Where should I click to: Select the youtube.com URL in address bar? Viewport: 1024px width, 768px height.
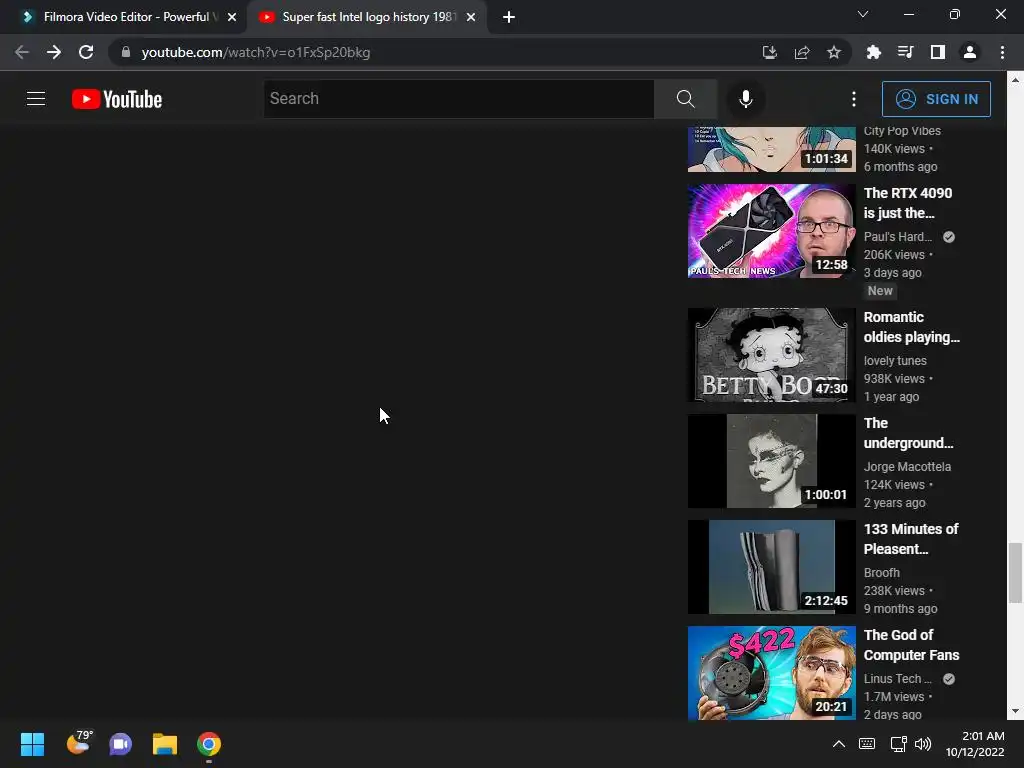click(x=255, y=52)
